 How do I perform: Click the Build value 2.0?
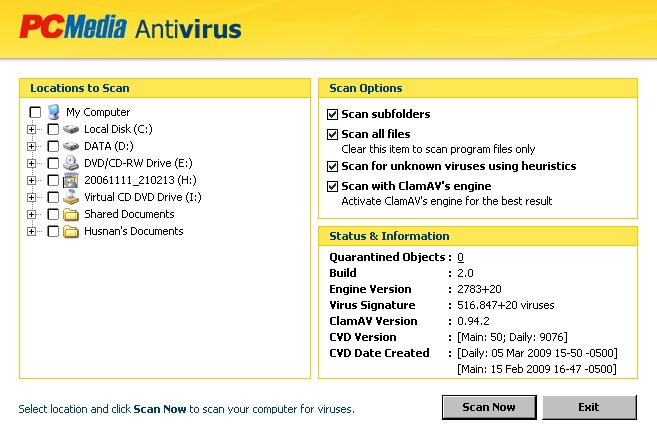(465, 273)
